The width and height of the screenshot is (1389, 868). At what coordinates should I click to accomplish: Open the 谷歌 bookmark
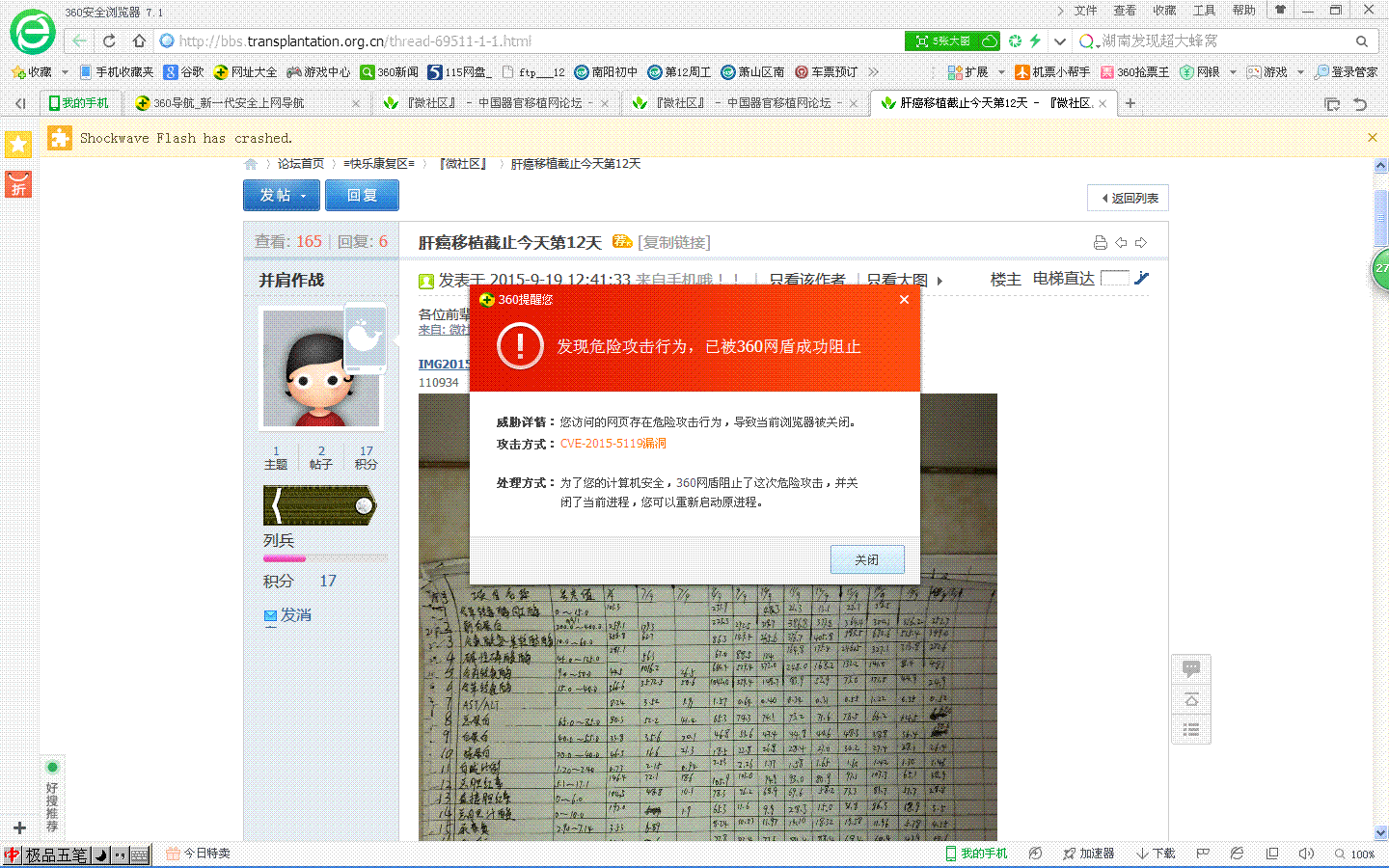[x=184, y=72]
